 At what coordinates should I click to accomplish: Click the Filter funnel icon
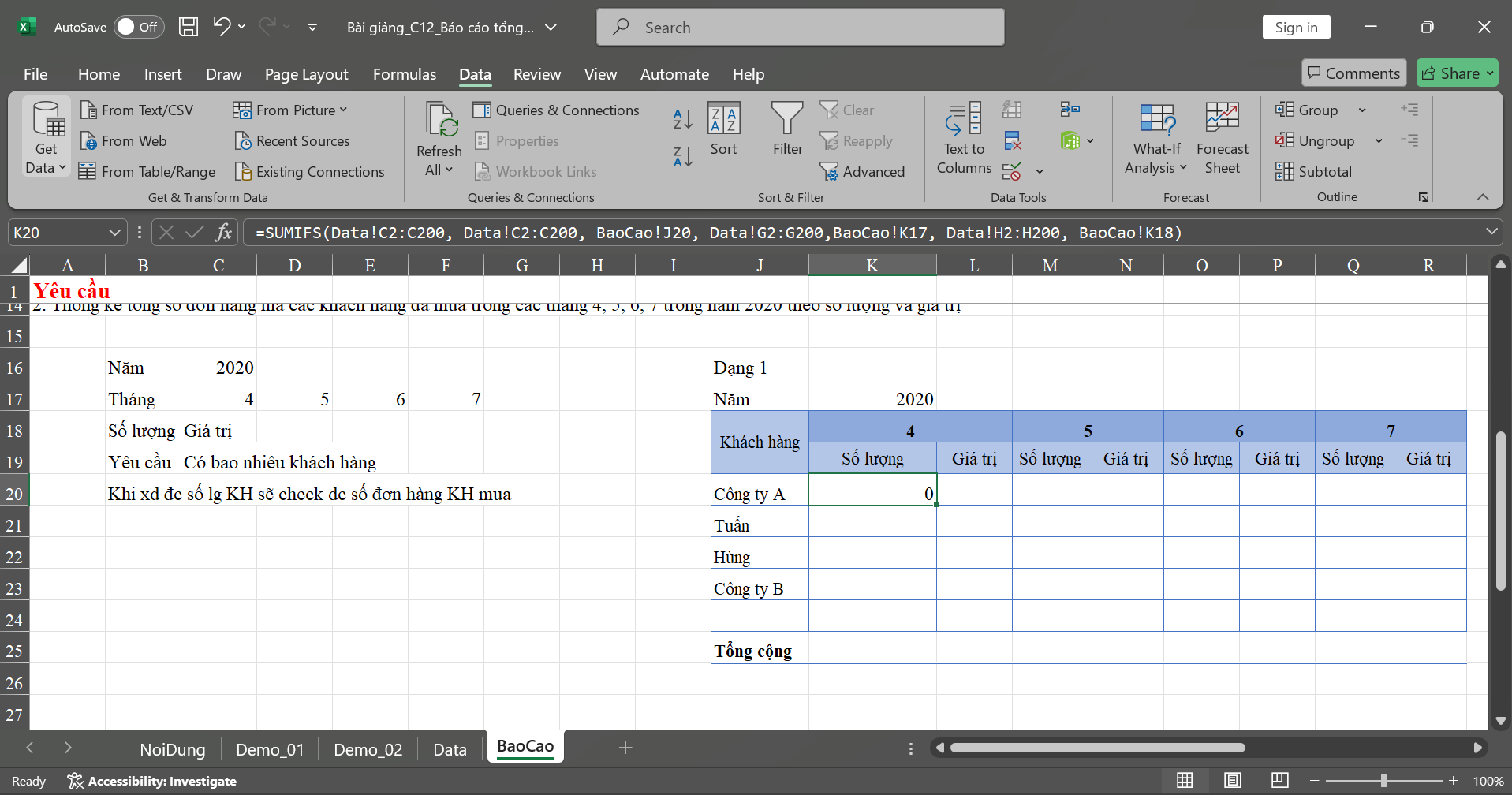coord(786,118)
